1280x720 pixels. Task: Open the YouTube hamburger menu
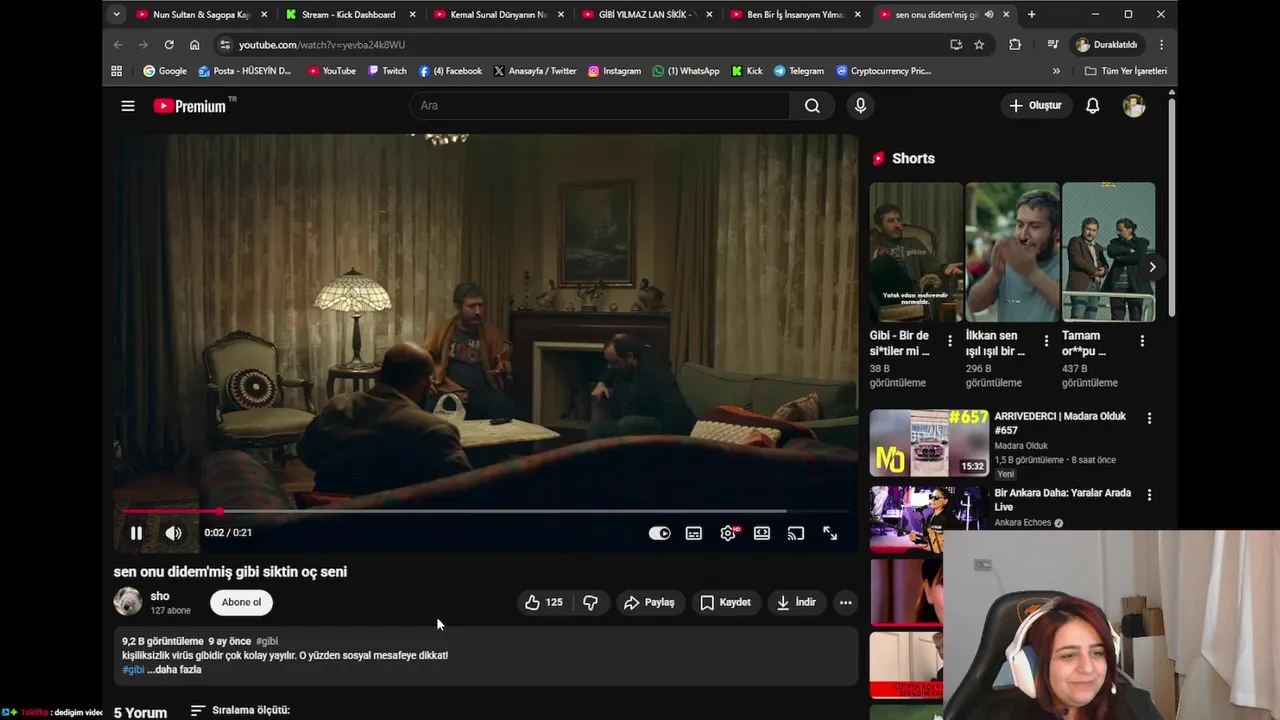pos(128,105)
